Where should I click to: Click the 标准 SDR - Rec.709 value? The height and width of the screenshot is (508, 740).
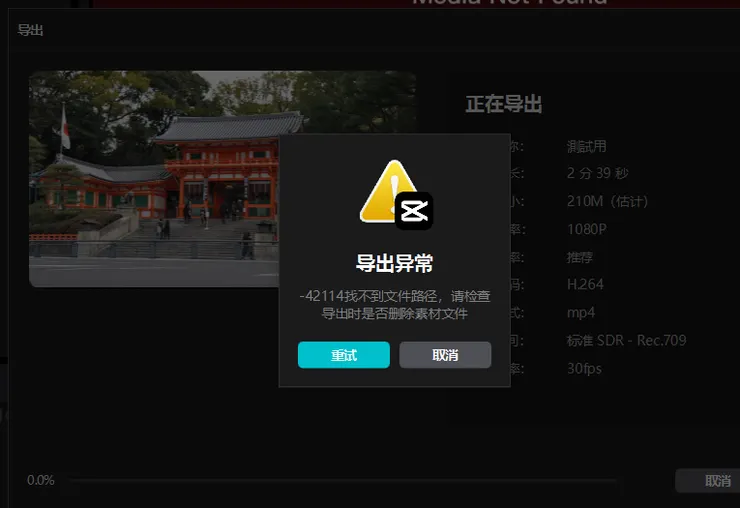click(x=626, y=340)
